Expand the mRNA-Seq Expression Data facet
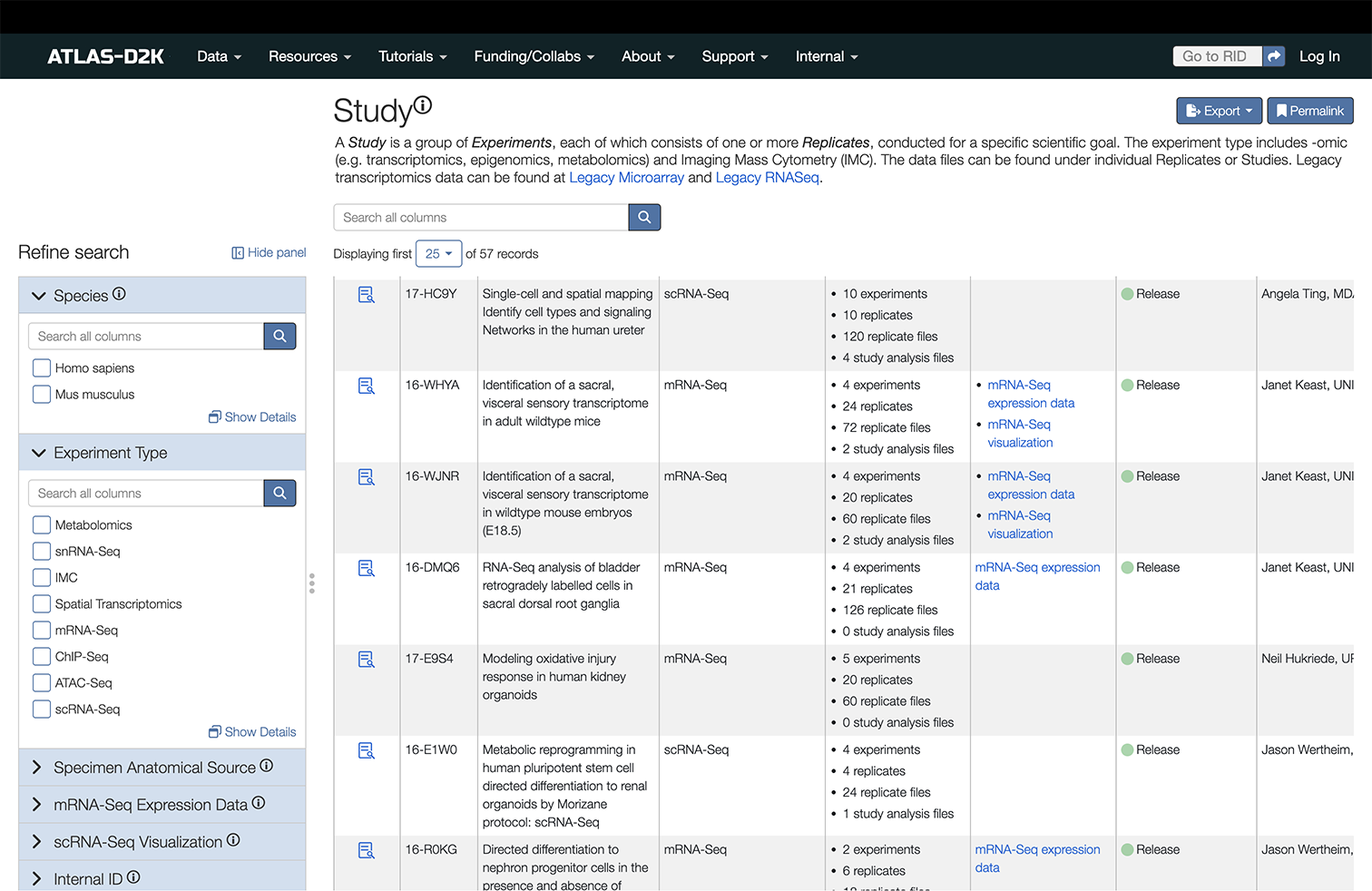 coord(162,805)
